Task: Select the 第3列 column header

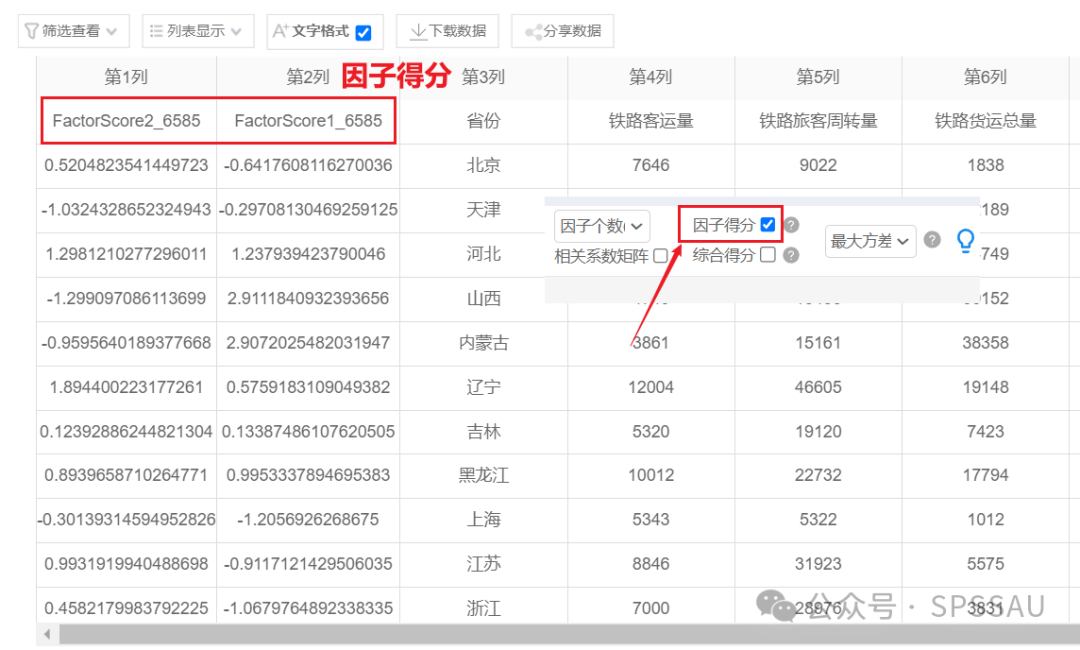Action: point(483,77)
